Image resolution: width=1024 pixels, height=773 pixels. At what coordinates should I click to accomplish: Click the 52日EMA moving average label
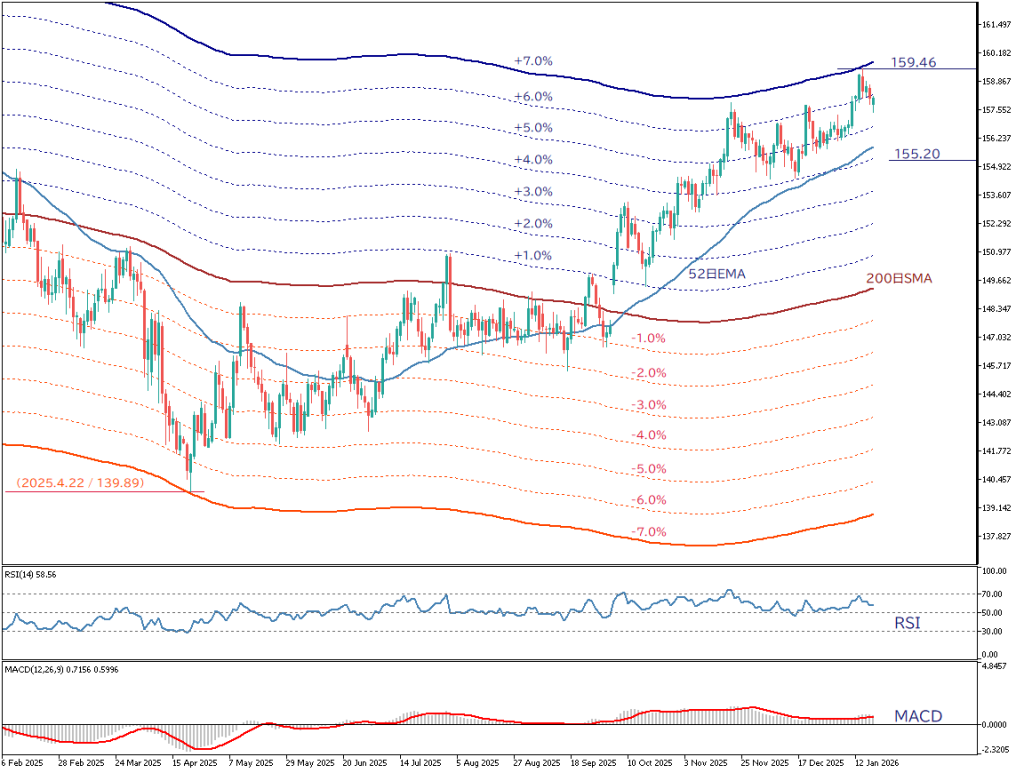718,273
